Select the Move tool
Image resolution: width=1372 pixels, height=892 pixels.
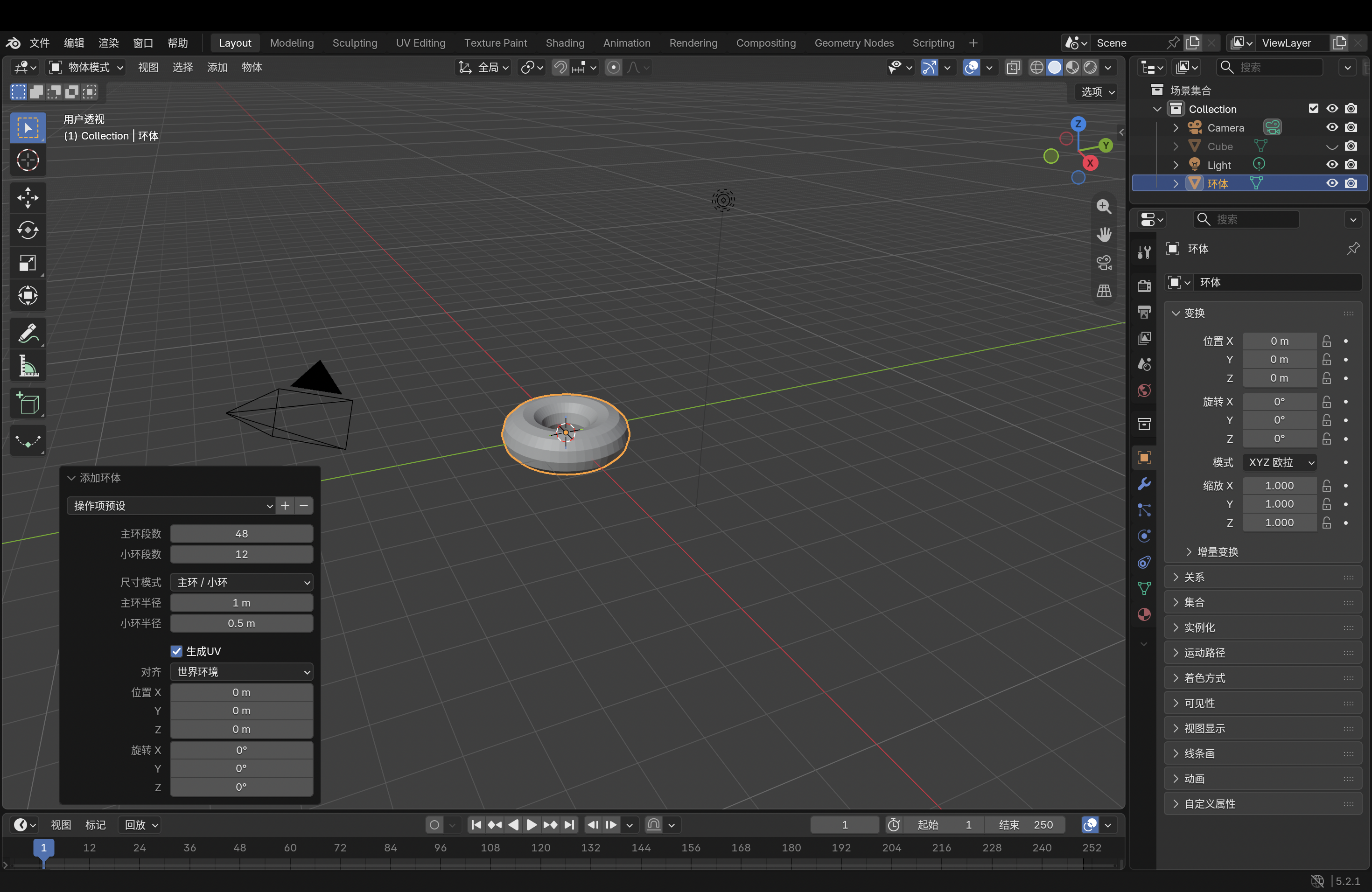[28, 198]
